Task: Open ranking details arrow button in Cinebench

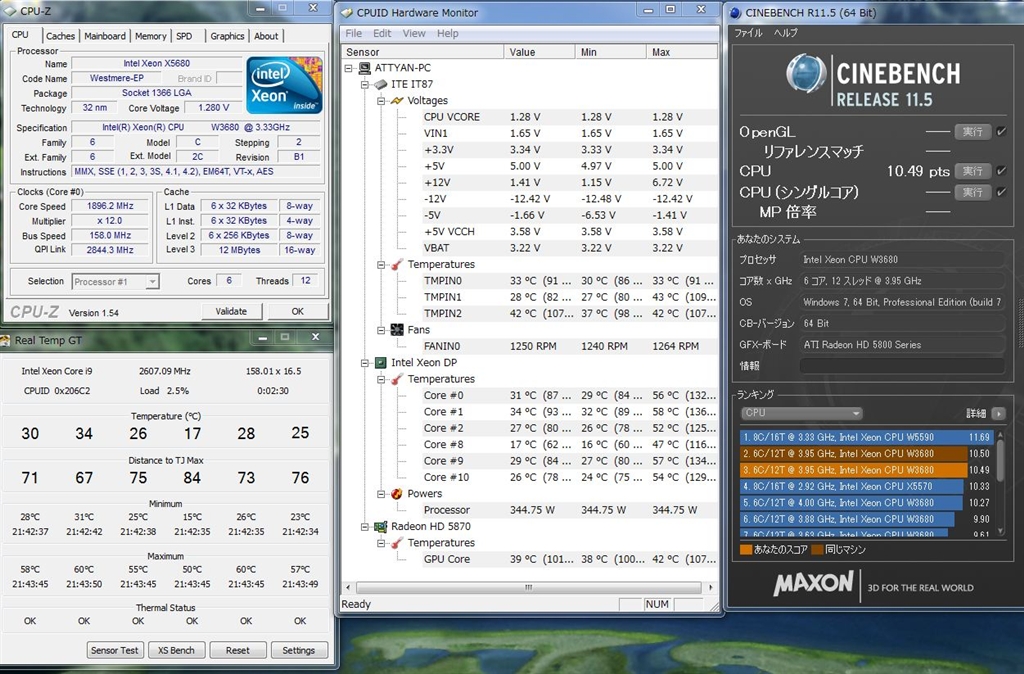Action: coord(998,413)
